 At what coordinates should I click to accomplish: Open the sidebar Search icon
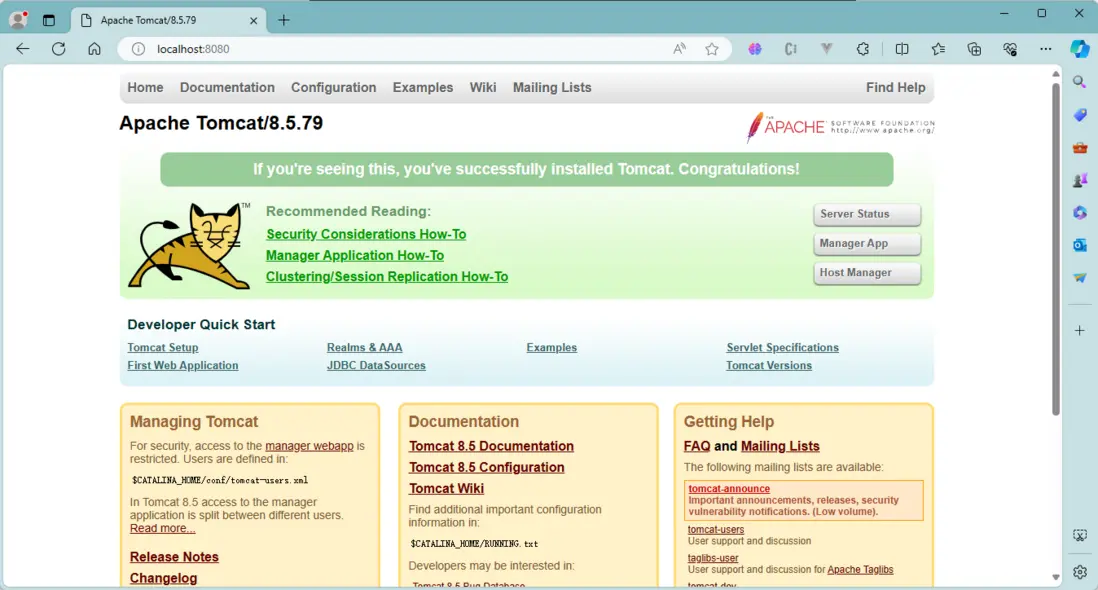(x=1080, y=82)
